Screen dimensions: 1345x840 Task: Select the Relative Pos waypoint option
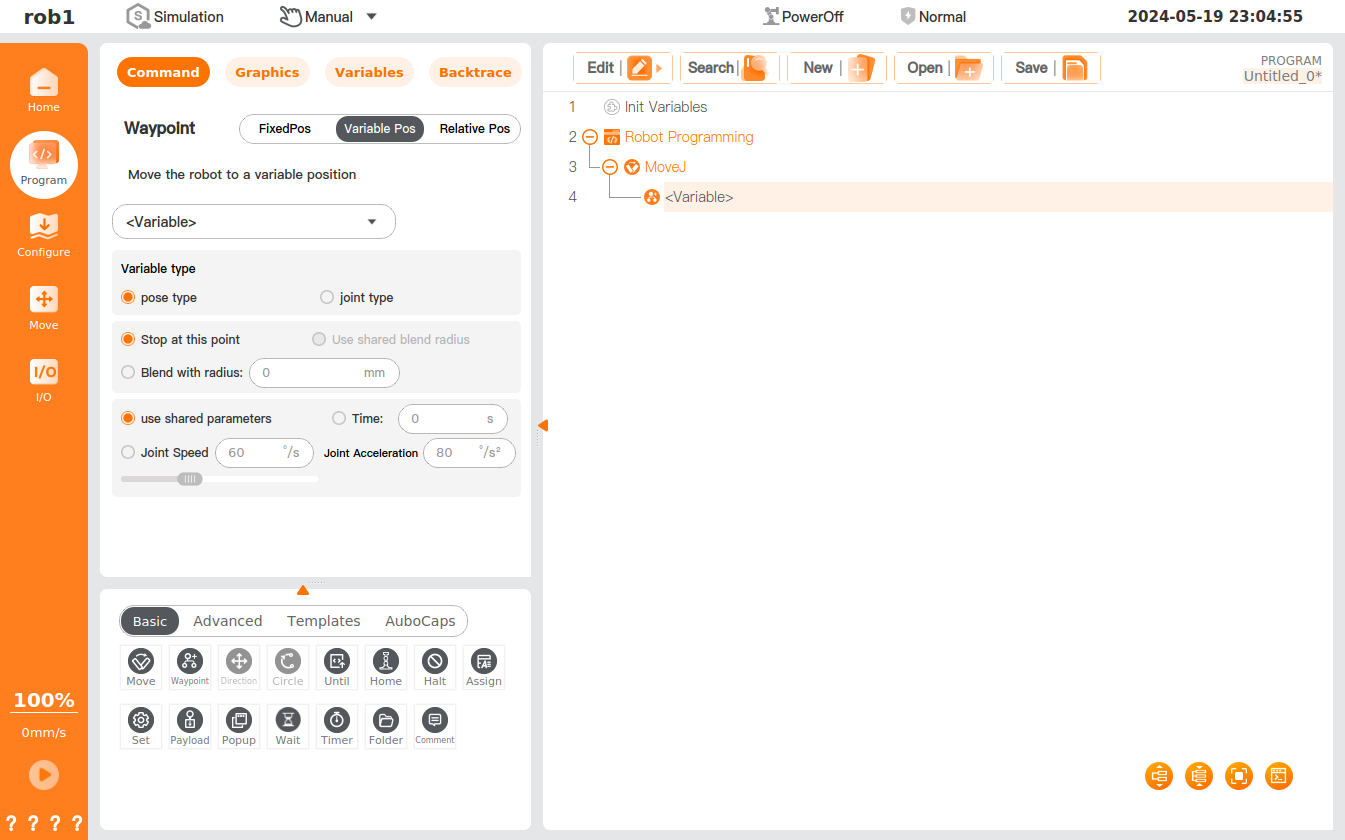click(474, 129)
